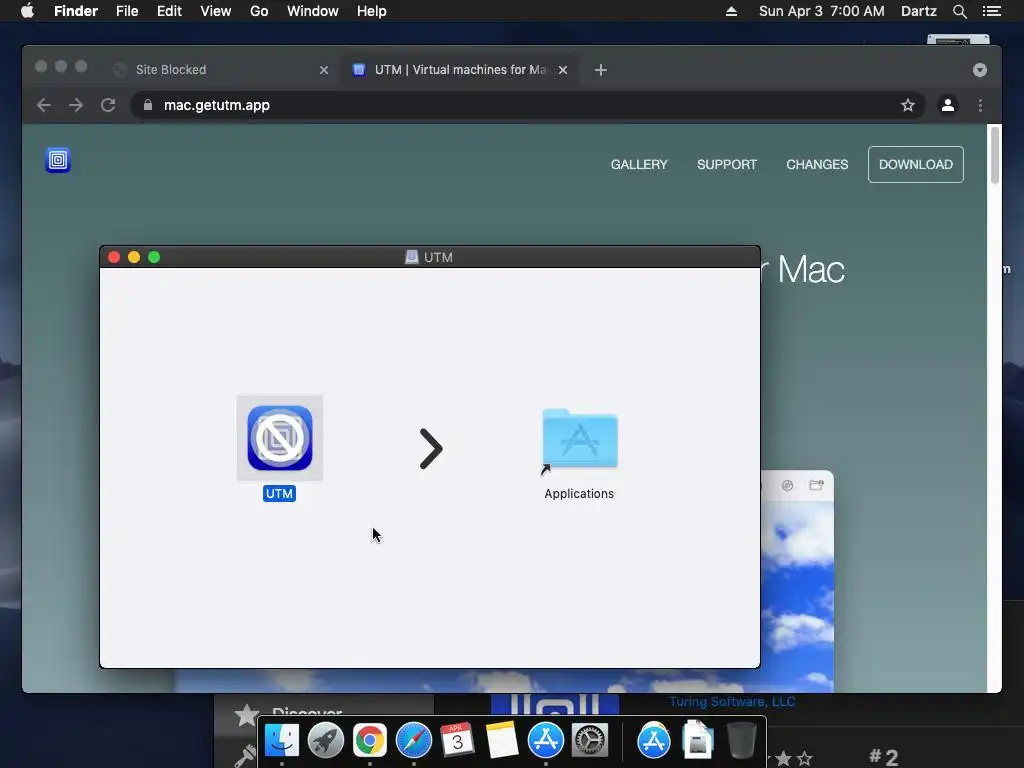Open the Window menu

point(313,11)
